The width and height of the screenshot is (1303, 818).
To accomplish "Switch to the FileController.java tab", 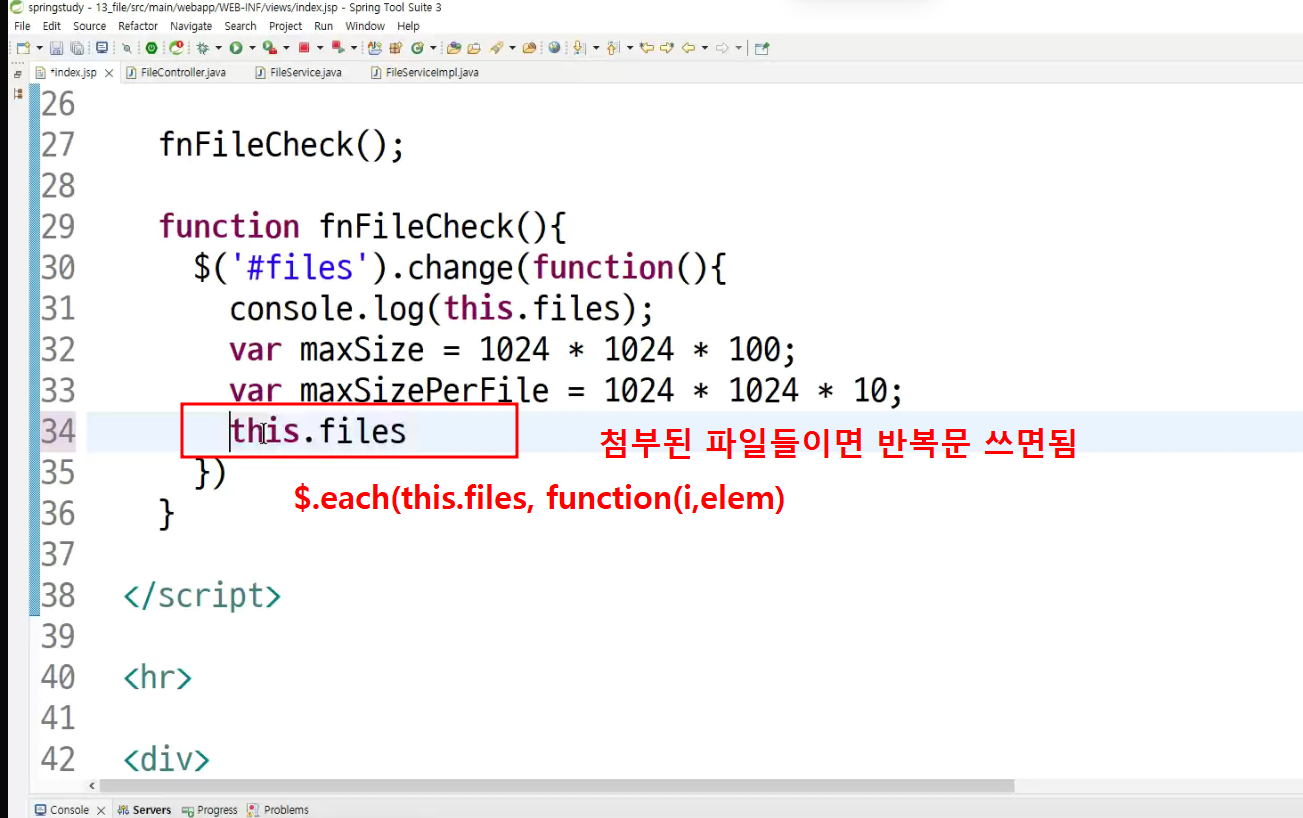I will coord(176,73).
